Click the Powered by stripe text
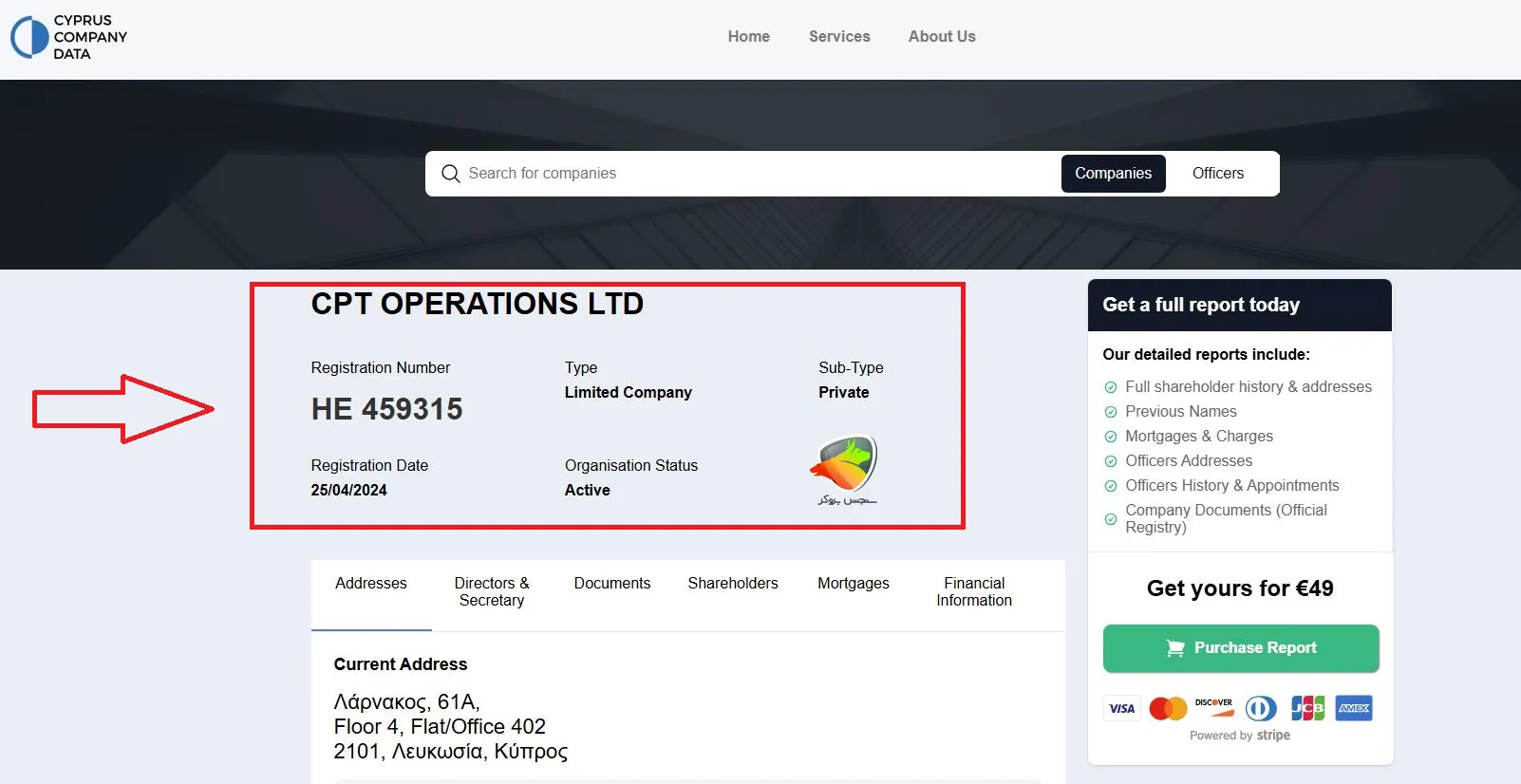Screen dimensions: 1521x784 pyautogui.click(x=1240, y=736)
